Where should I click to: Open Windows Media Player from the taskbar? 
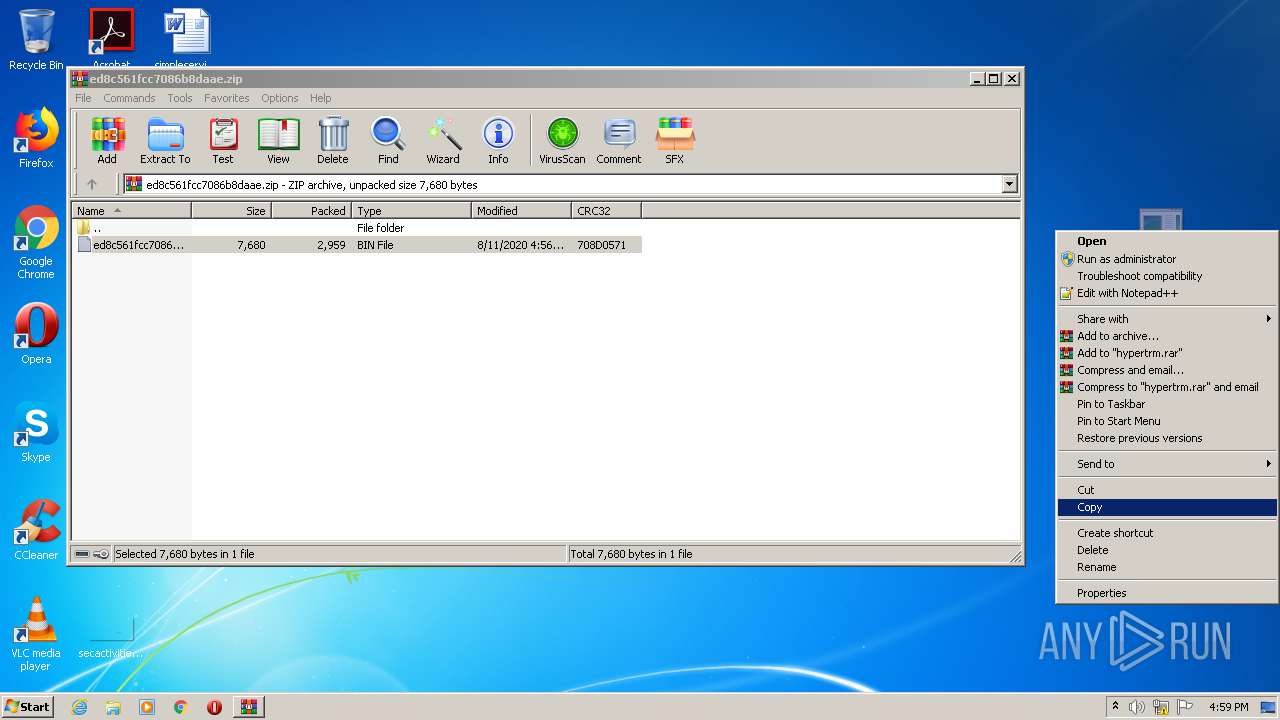147,707
